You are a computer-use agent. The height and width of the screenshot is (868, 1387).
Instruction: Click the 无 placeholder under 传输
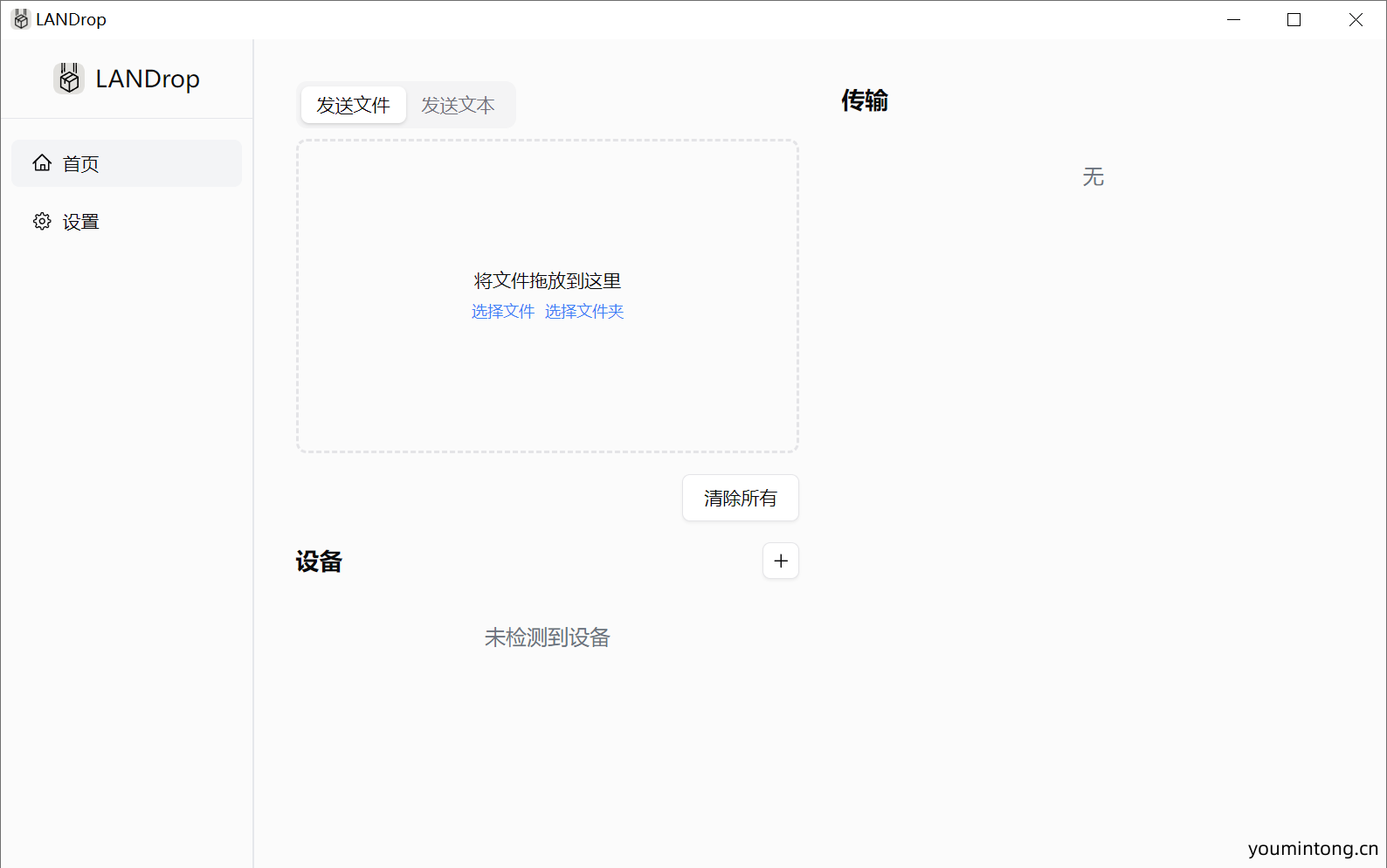pos(1094,177)
